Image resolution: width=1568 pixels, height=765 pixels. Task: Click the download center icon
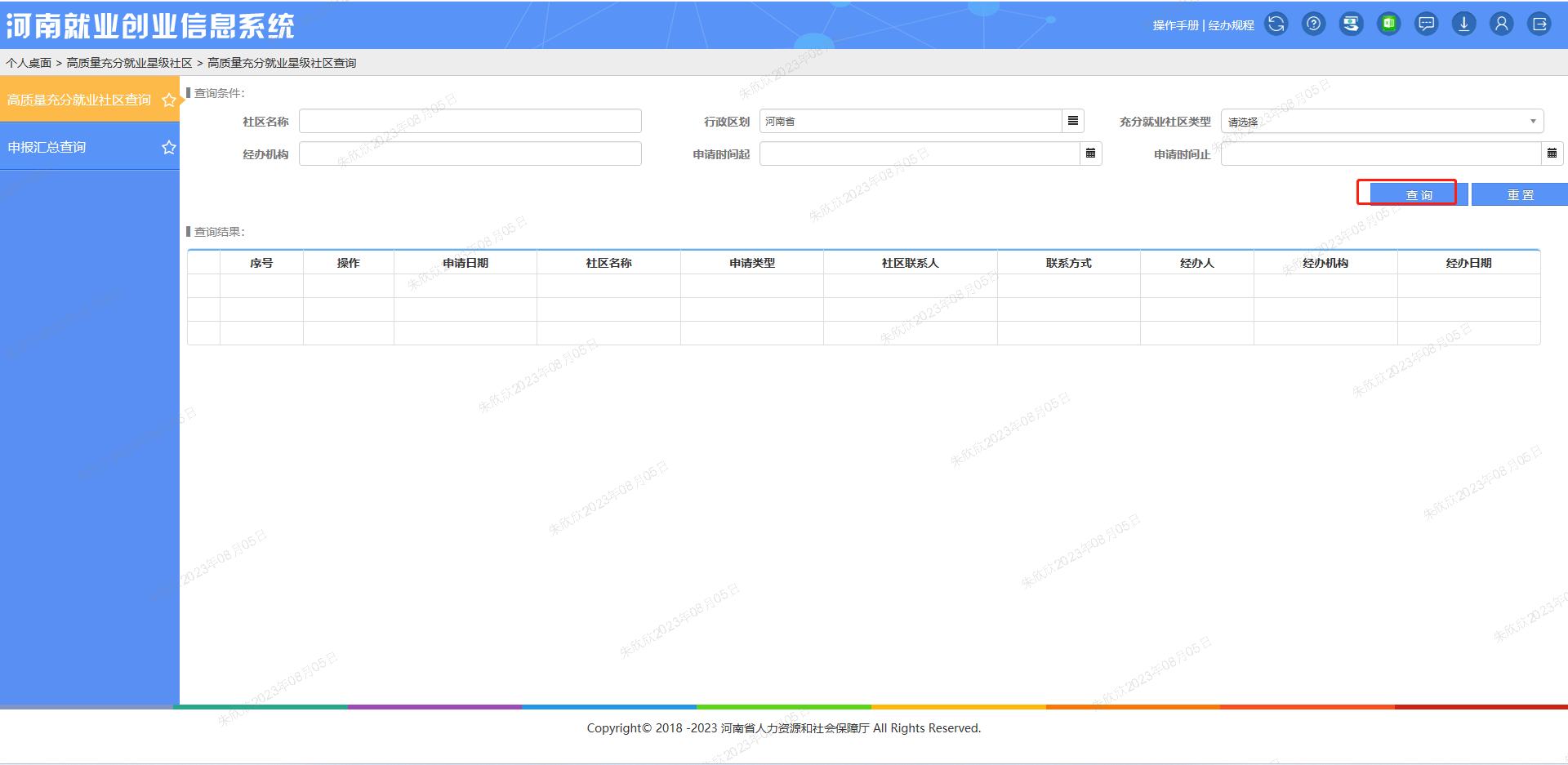tap(1463, 24)
